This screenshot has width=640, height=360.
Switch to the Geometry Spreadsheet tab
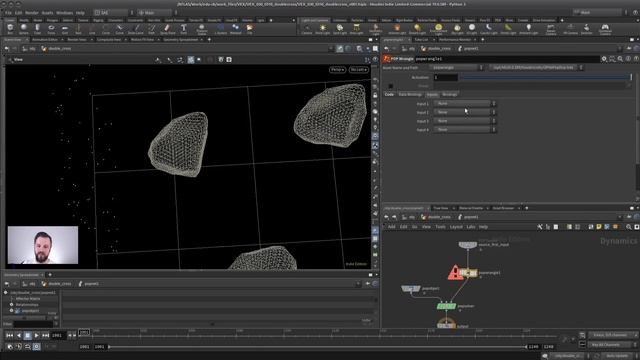(x=182, y=40)
